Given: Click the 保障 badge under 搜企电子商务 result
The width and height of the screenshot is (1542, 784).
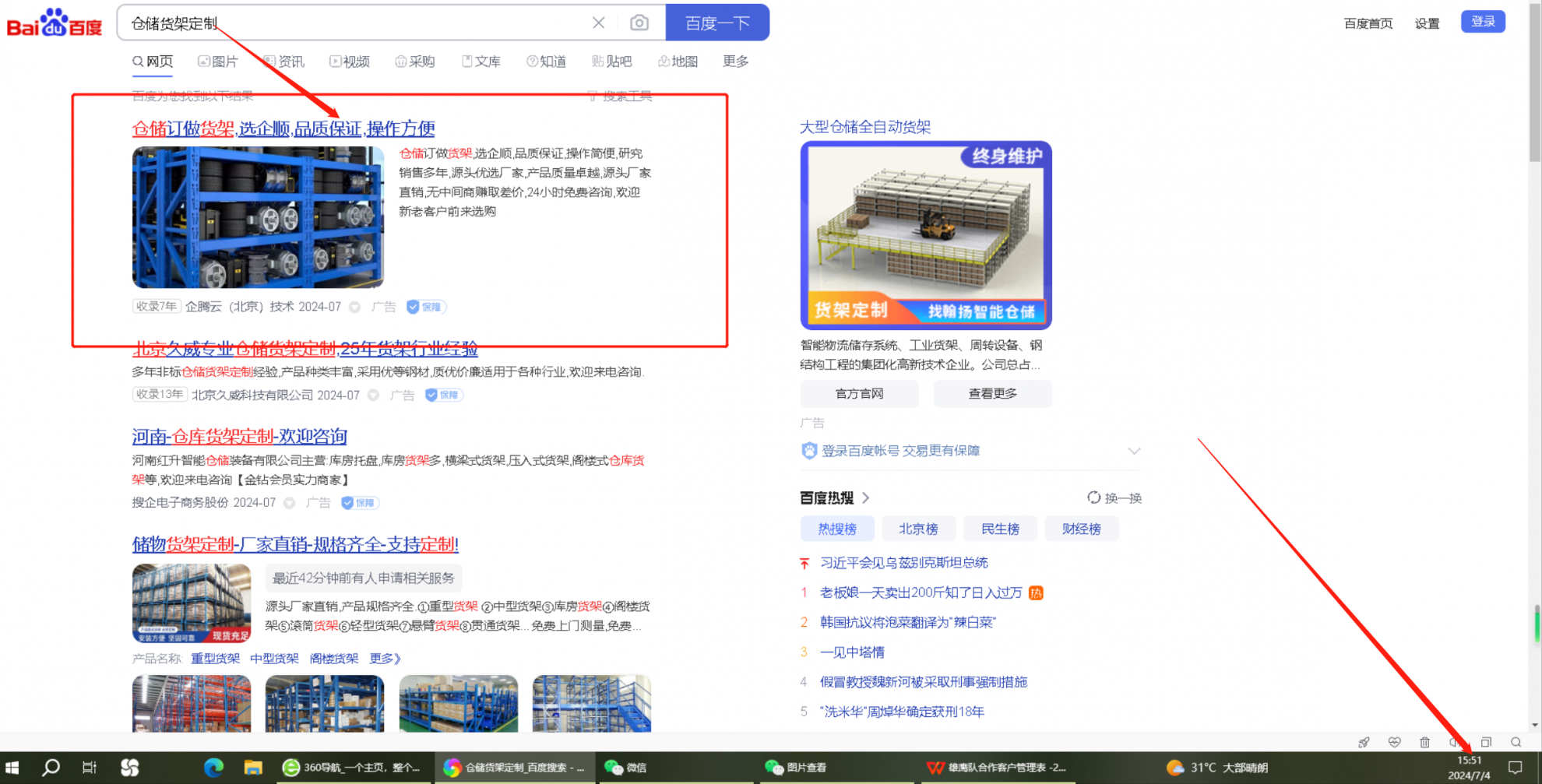Looking at the screenshot, I should coord(360,503).
